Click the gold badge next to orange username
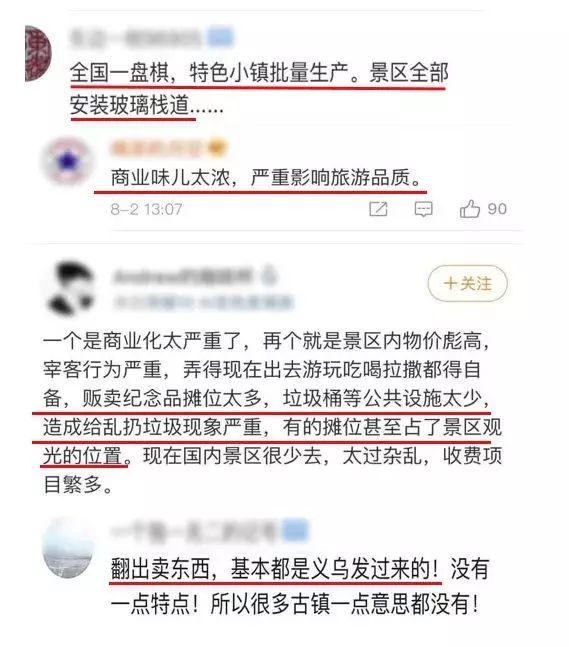 [217, 148]
